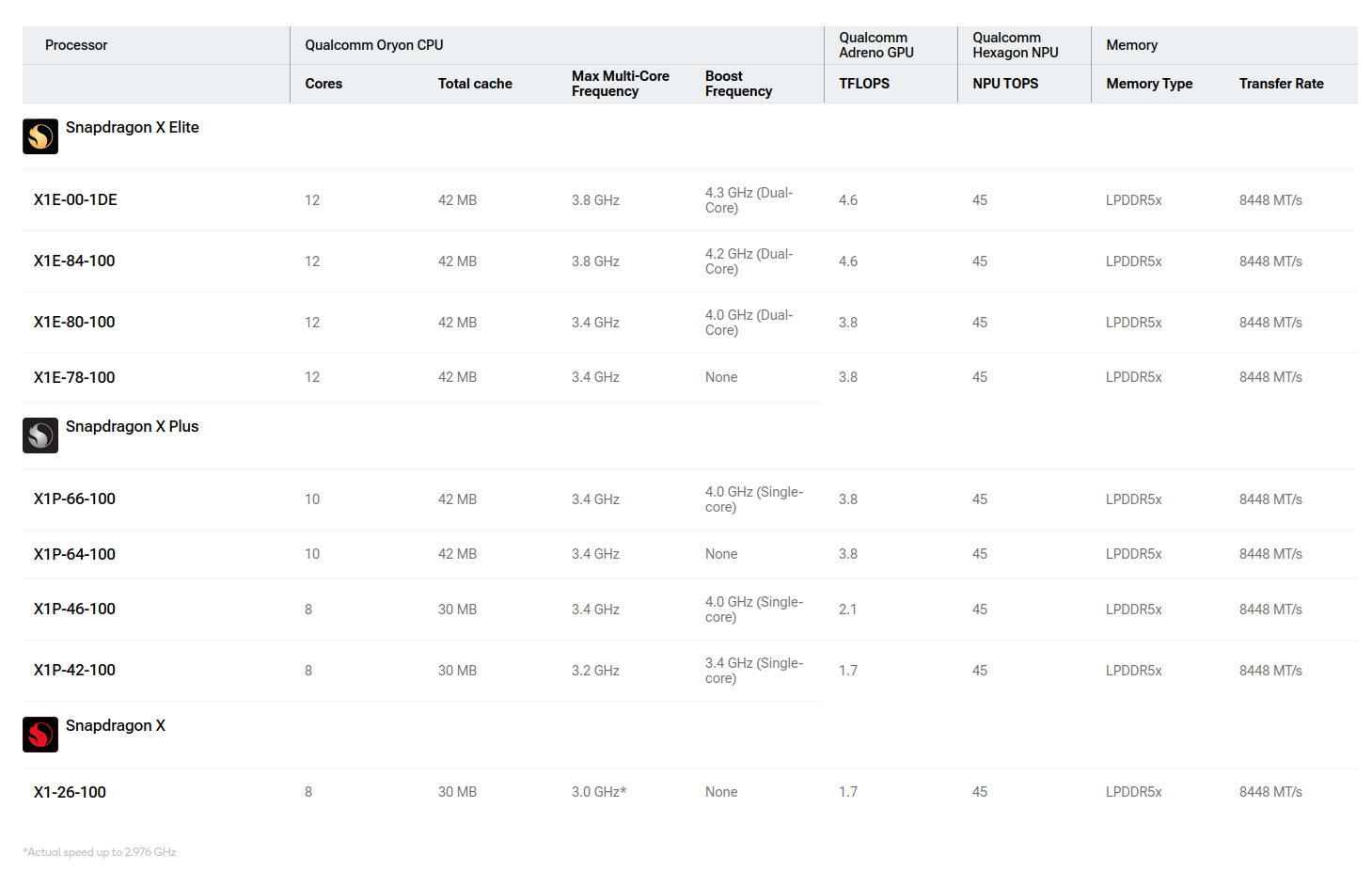Click the Boost Frequency column header

click(x=738, y=84)
